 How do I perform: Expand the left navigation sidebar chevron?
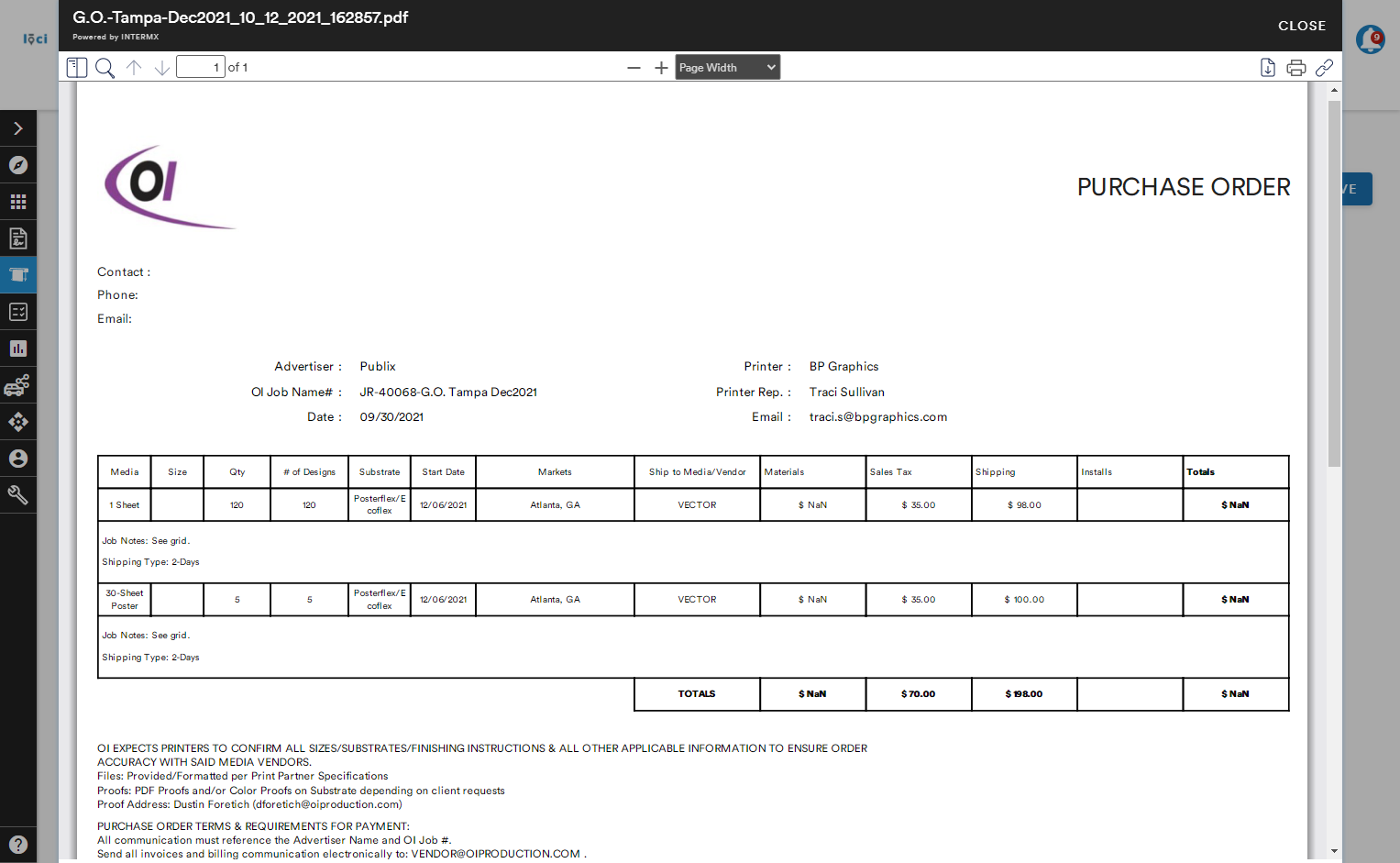pos(18,128)
